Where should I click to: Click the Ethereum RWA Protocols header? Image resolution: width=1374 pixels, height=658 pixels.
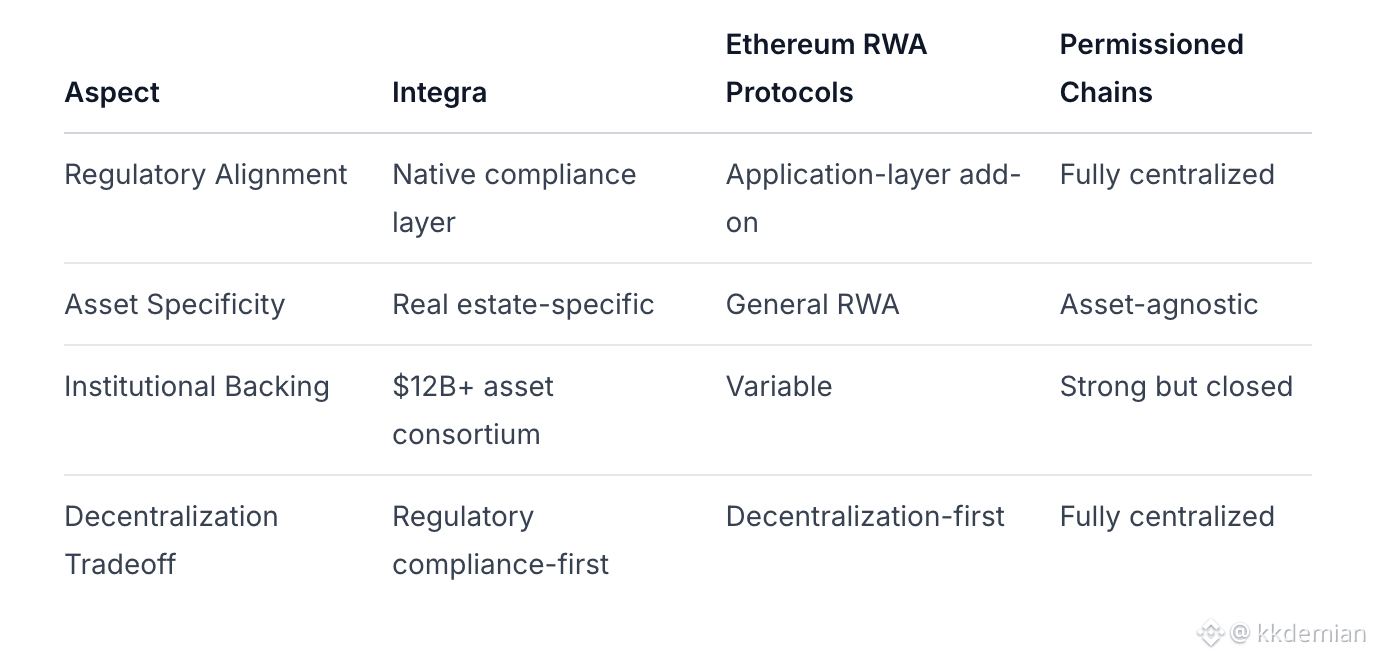[826, 68]
